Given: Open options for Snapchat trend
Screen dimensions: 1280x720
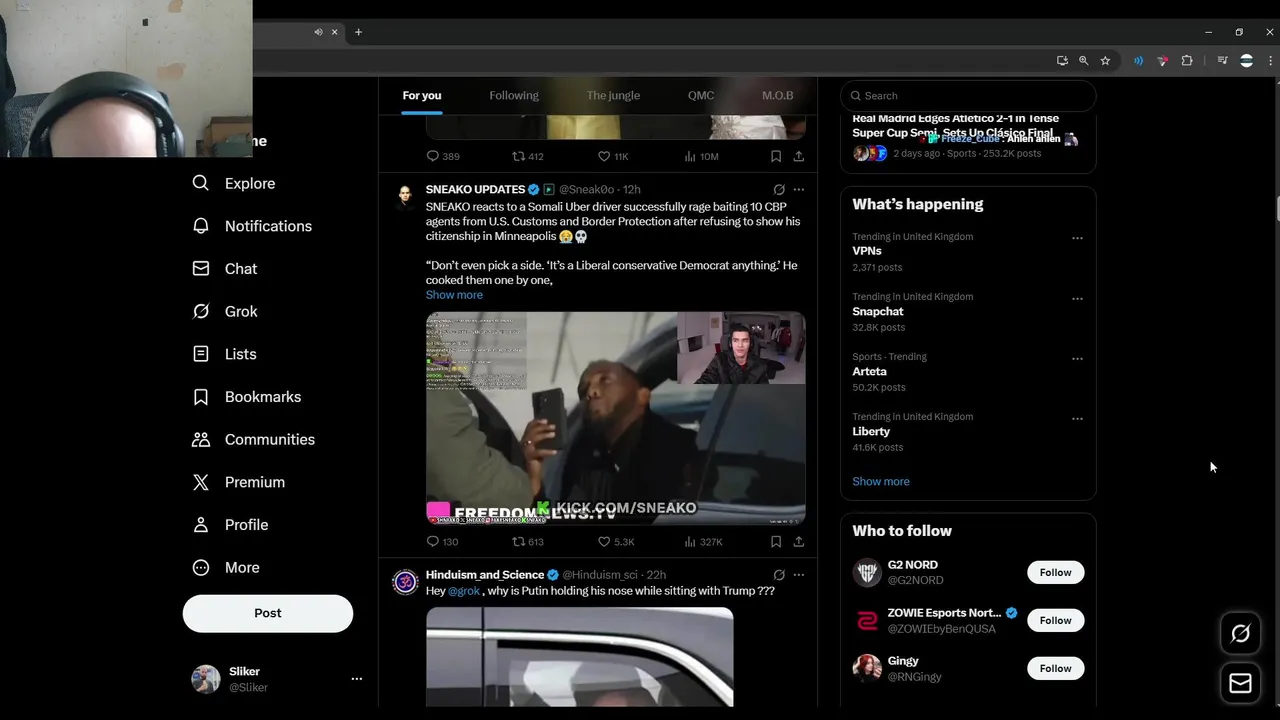Looking at the screenshot, I should [x=1077, y=298].
